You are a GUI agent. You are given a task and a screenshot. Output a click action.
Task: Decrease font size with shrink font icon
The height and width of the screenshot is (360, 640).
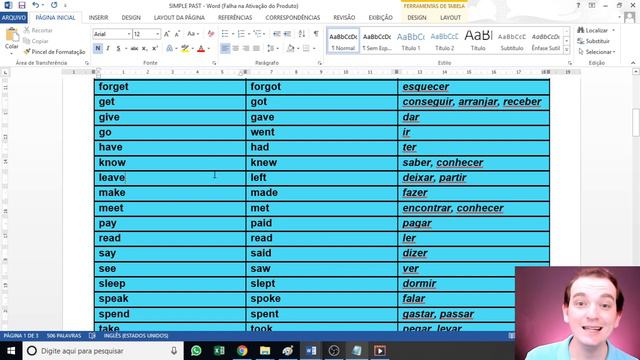(177, 34)
